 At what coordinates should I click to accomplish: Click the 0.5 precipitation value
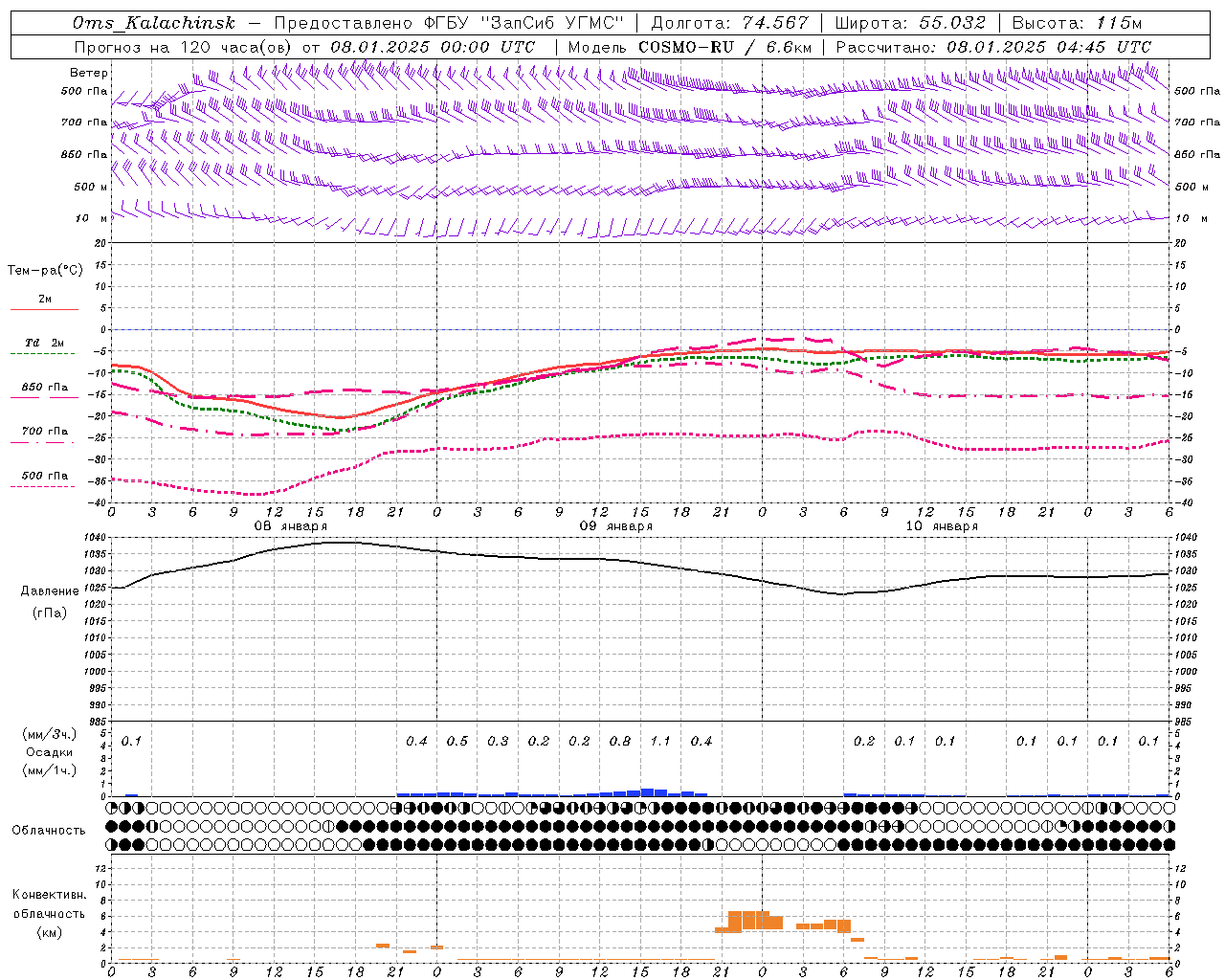click(x=457, y=741)
